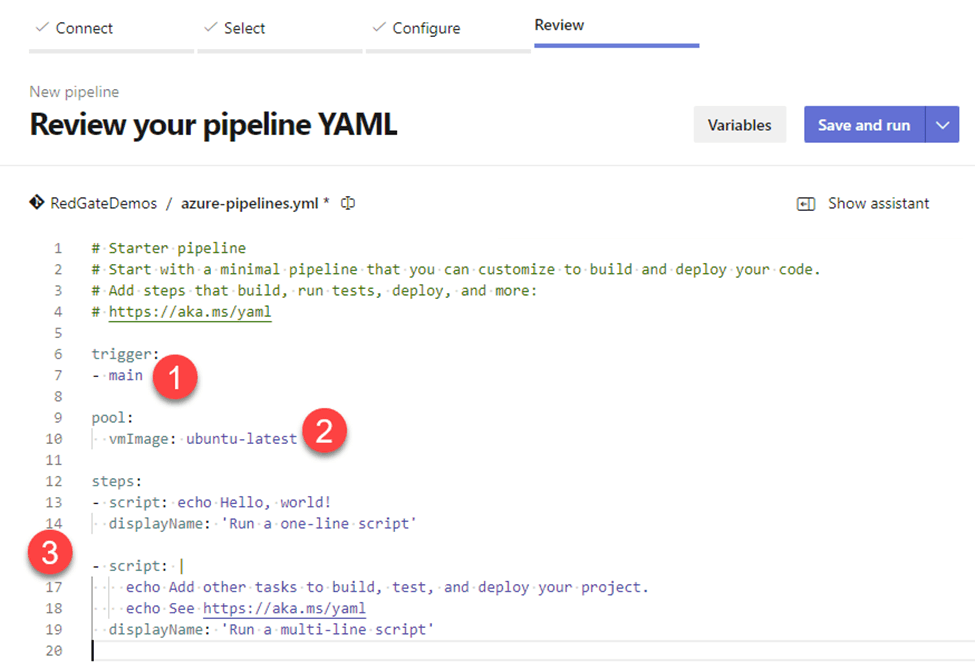Click Show assistant text

[878, 204]
